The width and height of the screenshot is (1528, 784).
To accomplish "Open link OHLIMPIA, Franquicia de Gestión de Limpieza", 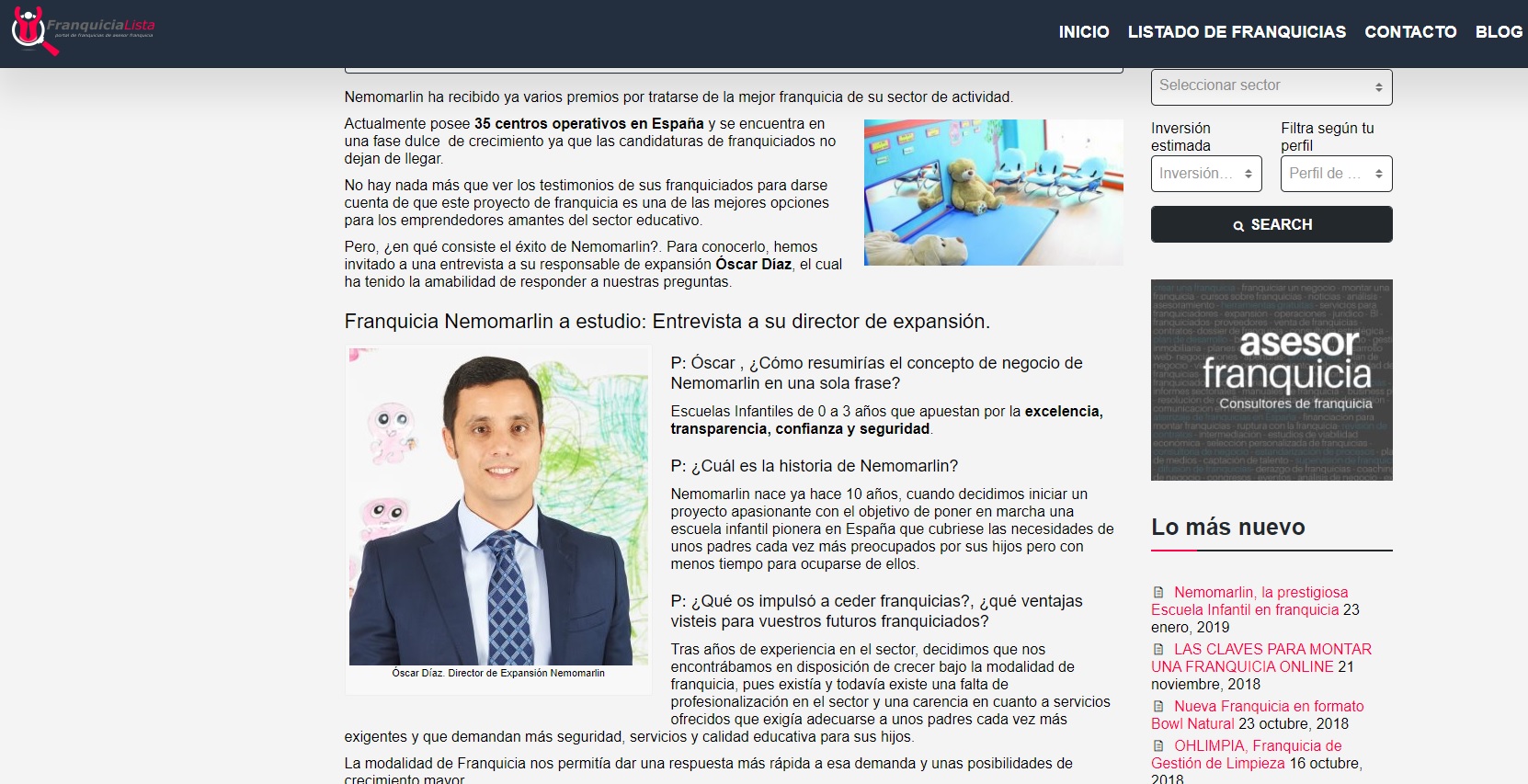I will click(x=1247, y=755).
